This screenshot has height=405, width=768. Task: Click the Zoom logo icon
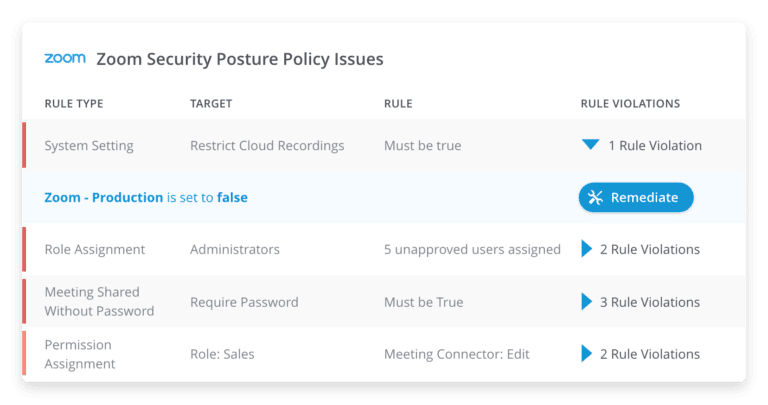pyautogui.click(x=65, y=58)
